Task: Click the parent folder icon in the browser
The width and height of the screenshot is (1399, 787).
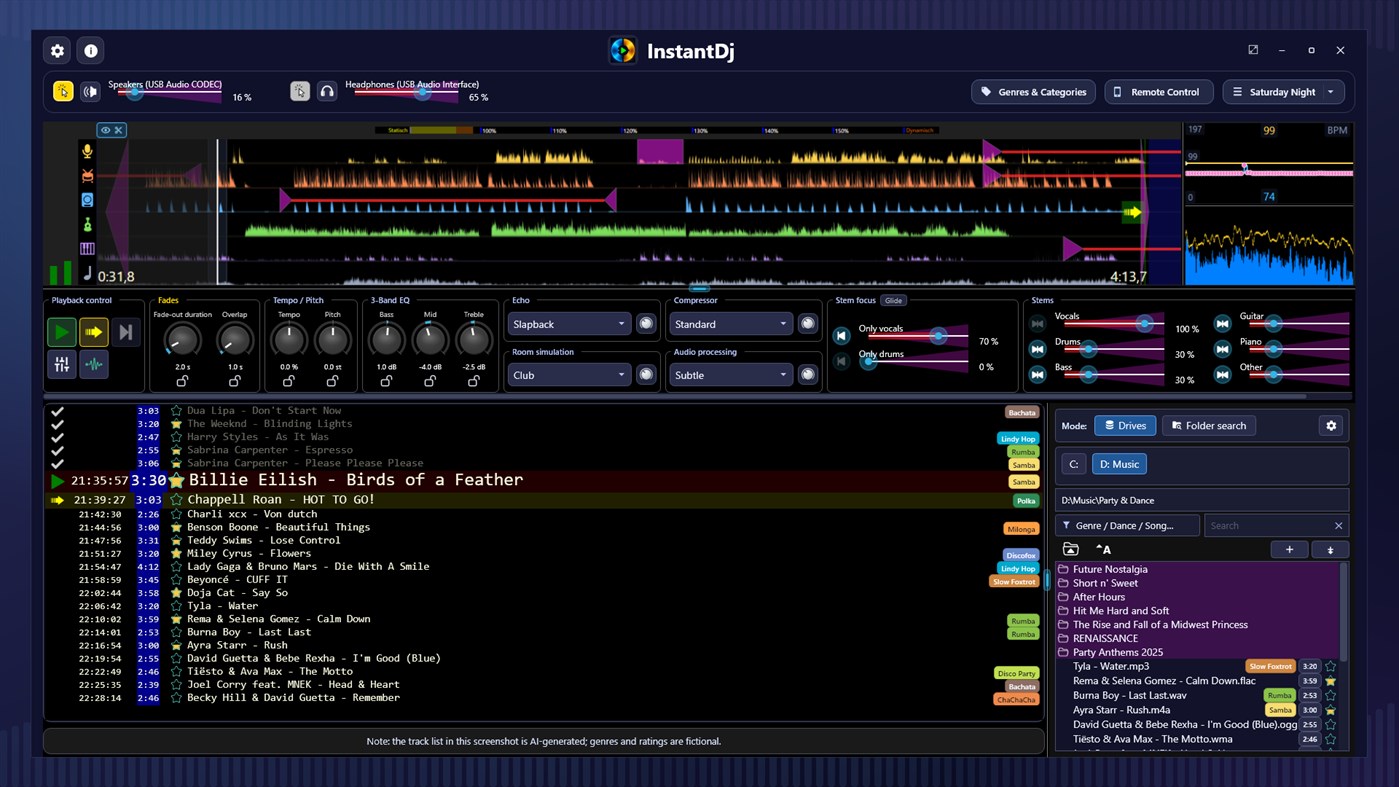Action: coord(1070,550)
